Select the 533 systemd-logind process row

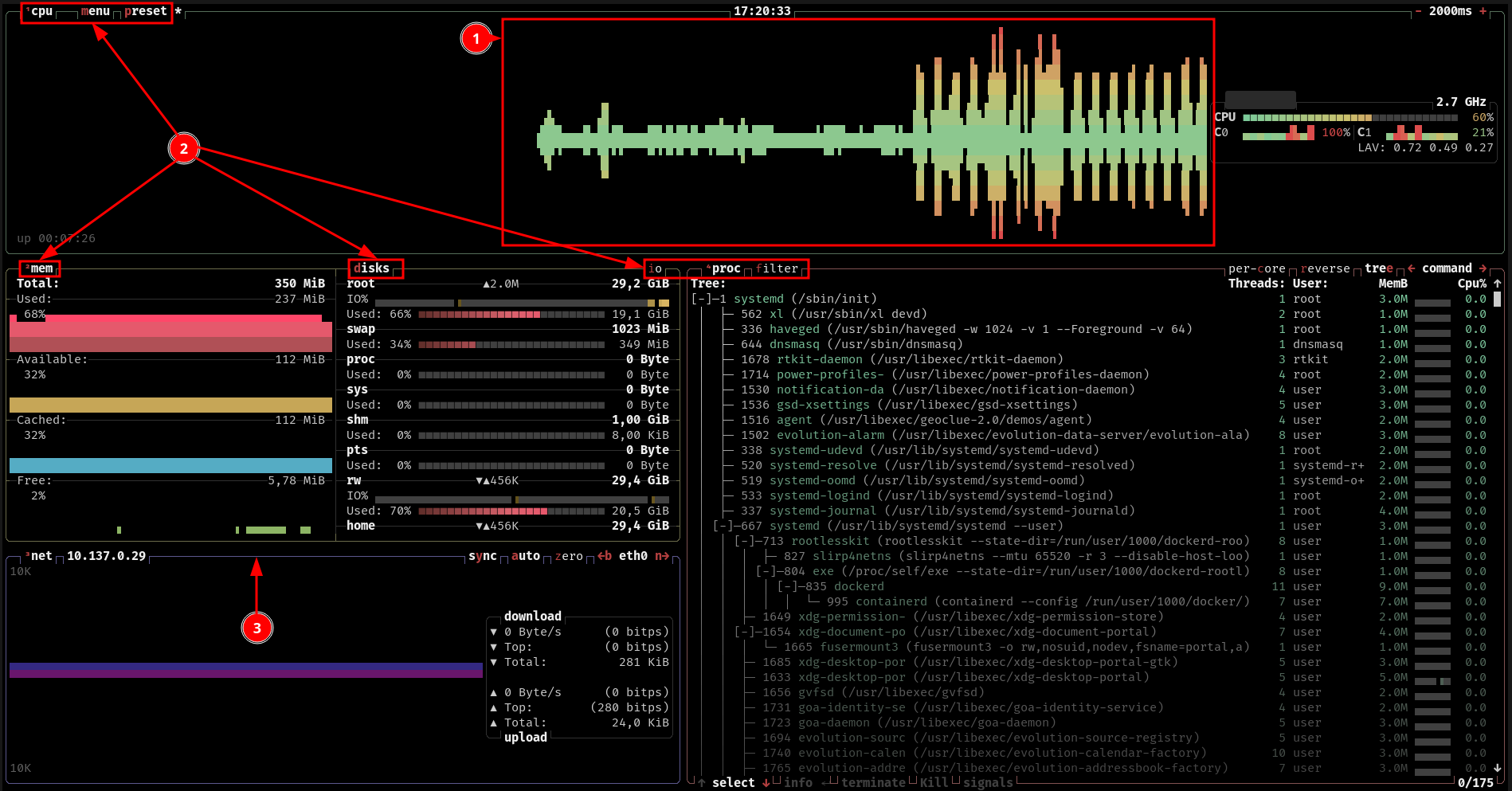pos(1090,495)
